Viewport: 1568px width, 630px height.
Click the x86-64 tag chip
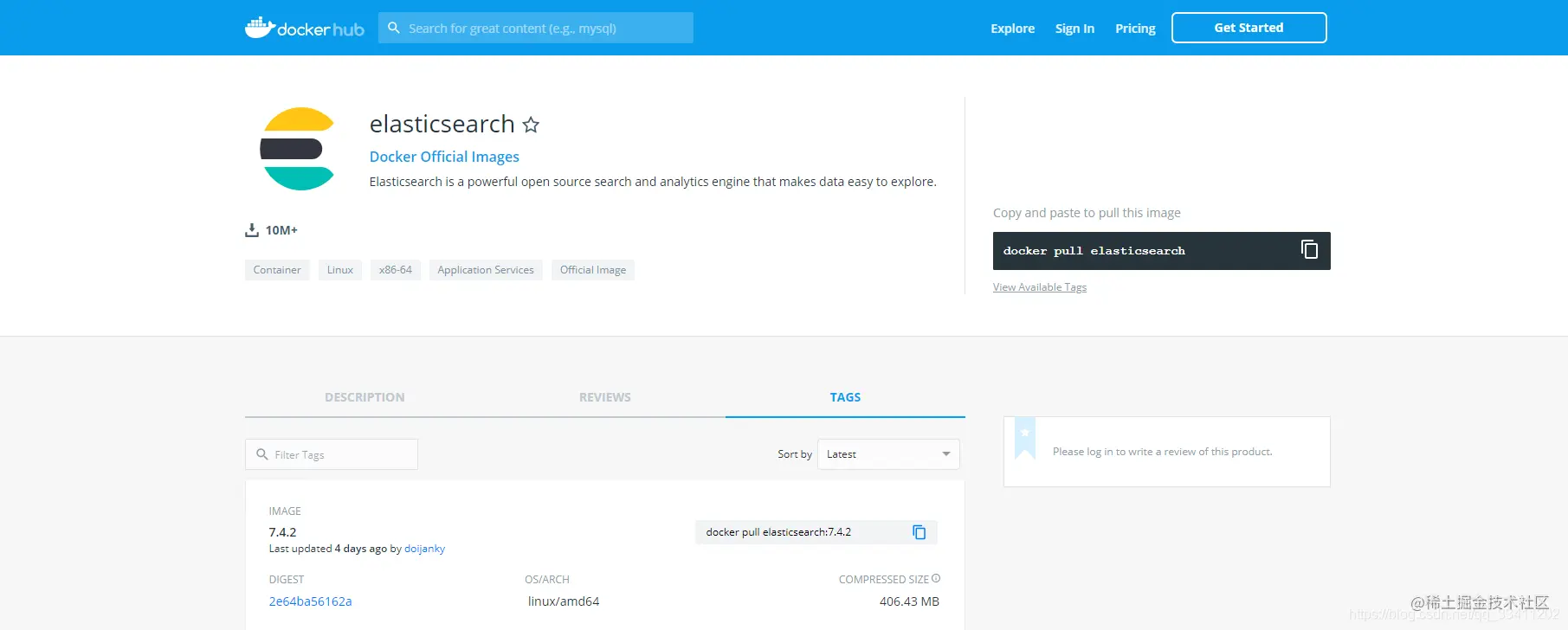tap(396, 270)
